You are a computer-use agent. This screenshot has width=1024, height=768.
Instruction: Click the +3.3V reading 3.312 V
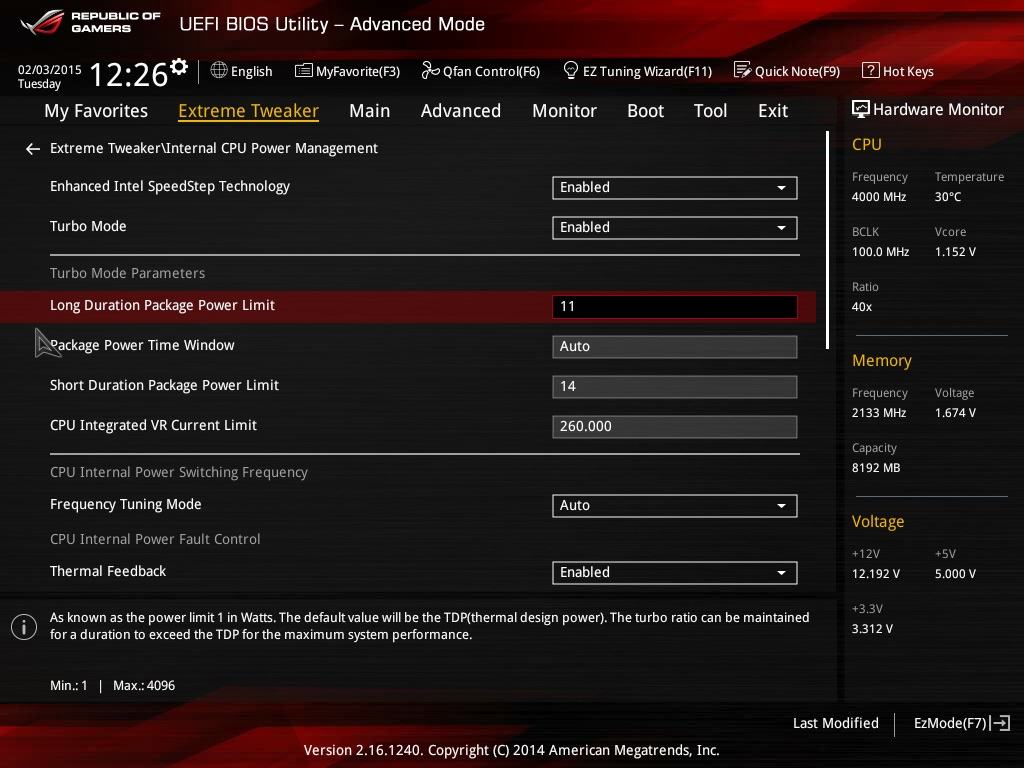(872, 628)
